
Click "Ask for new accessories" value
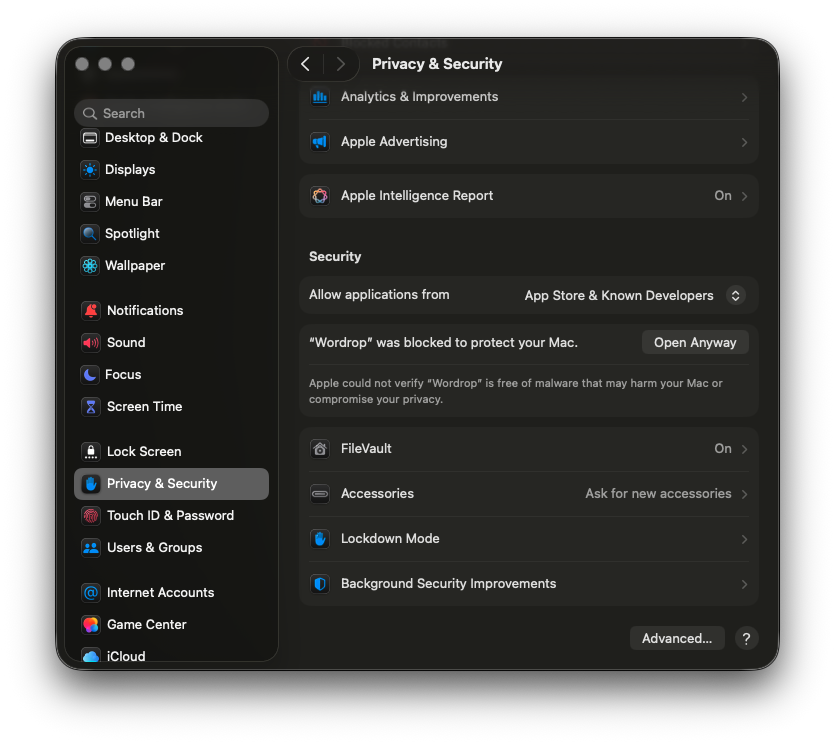(x=658, y=494)
